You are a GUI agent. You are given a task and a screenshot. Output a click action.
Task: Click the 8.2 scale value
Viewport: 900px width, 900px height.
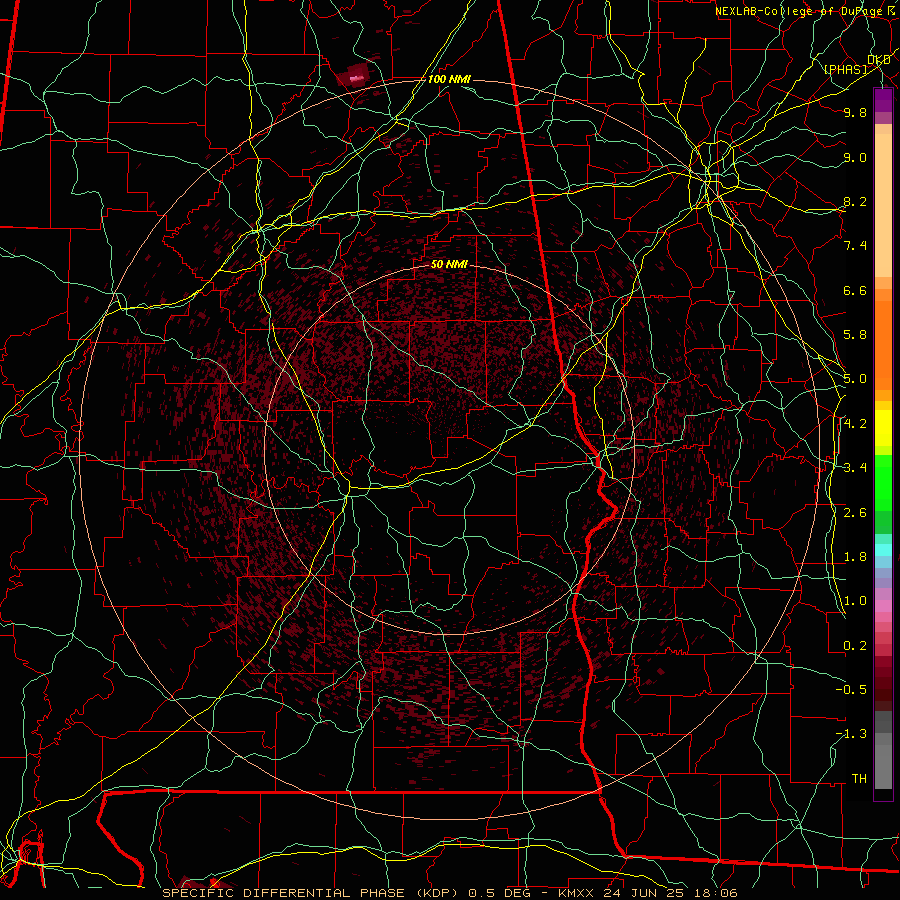click(x=855, y=201)
